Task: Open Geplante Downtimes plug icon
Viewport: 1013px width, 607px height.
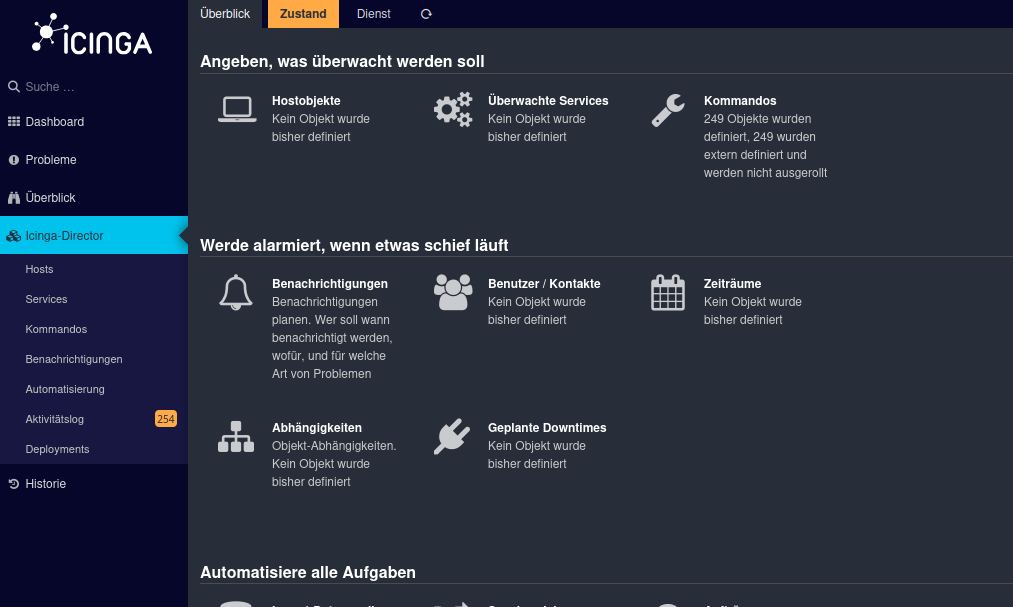Action: click(452, 436)
